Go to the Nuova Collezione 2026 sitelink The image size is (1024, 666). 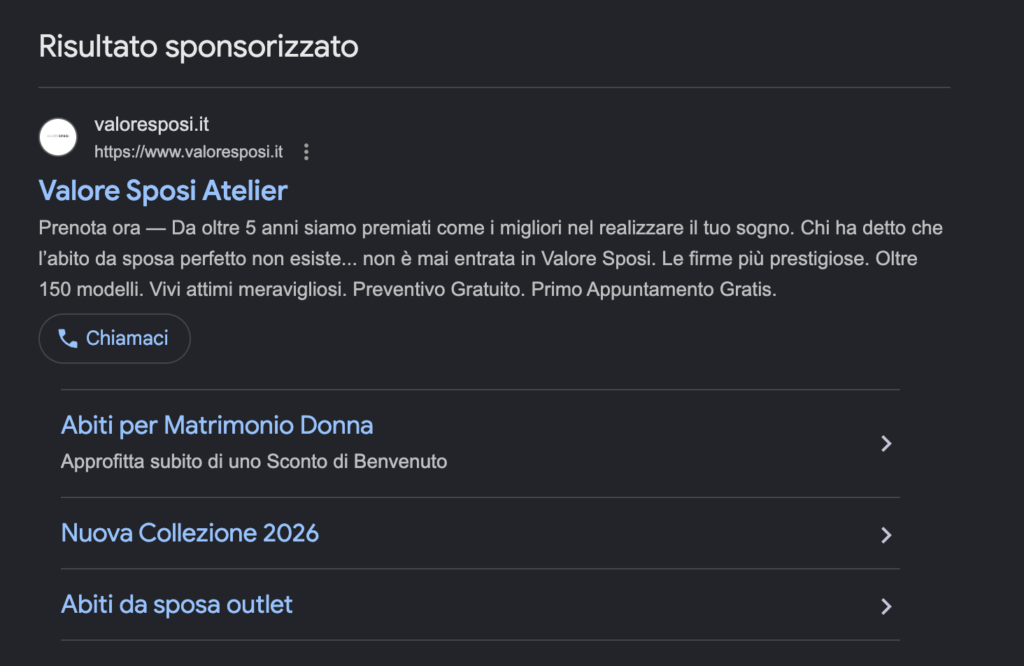(x=190, y=533)
